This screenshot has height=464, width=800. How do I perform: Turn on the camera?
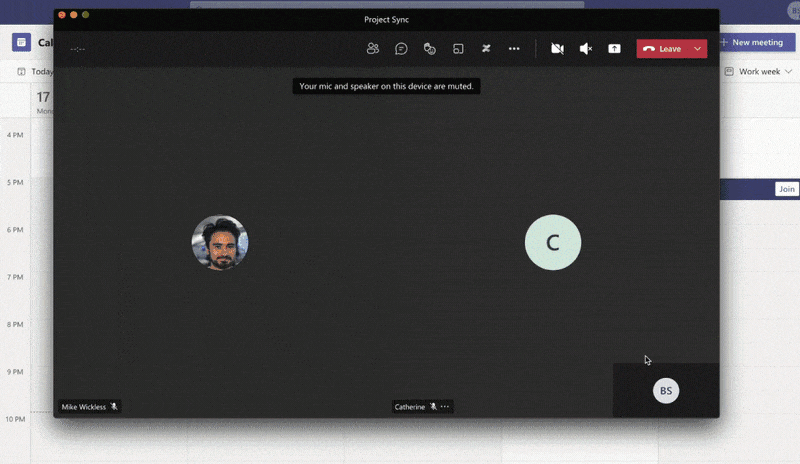click(557, 48)
